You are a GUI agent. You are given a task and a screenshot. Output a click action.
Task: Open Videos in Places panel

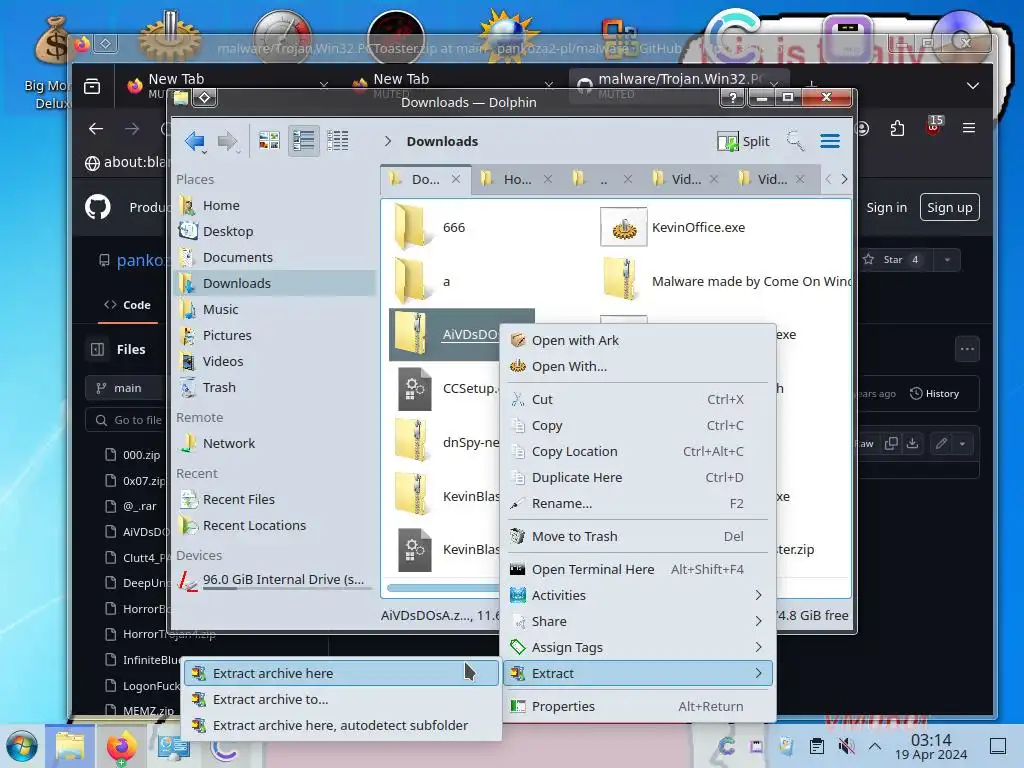(274, 361)
